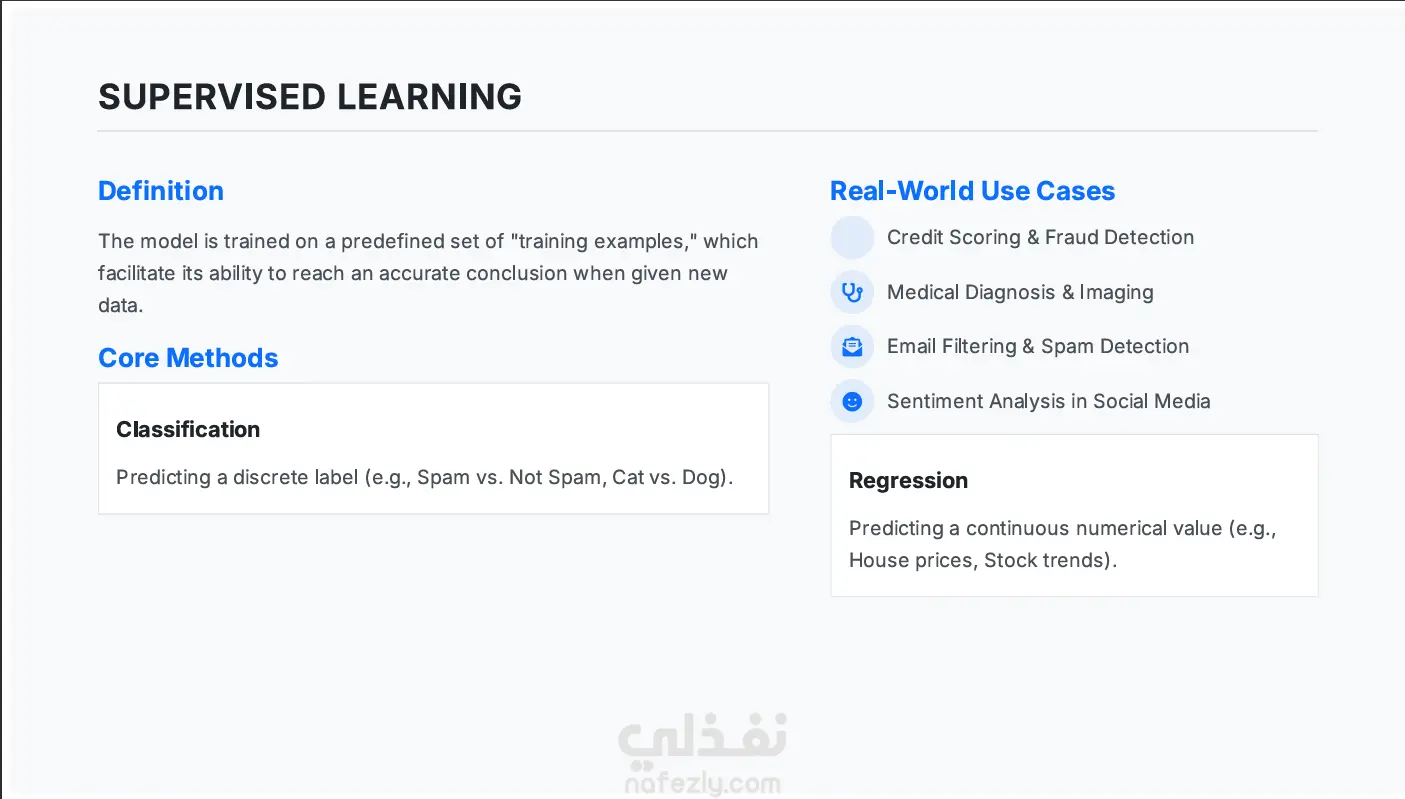Select the SUPERVISED LEARNING slide title
The image size is (1405, 799).
click(310, 97)
